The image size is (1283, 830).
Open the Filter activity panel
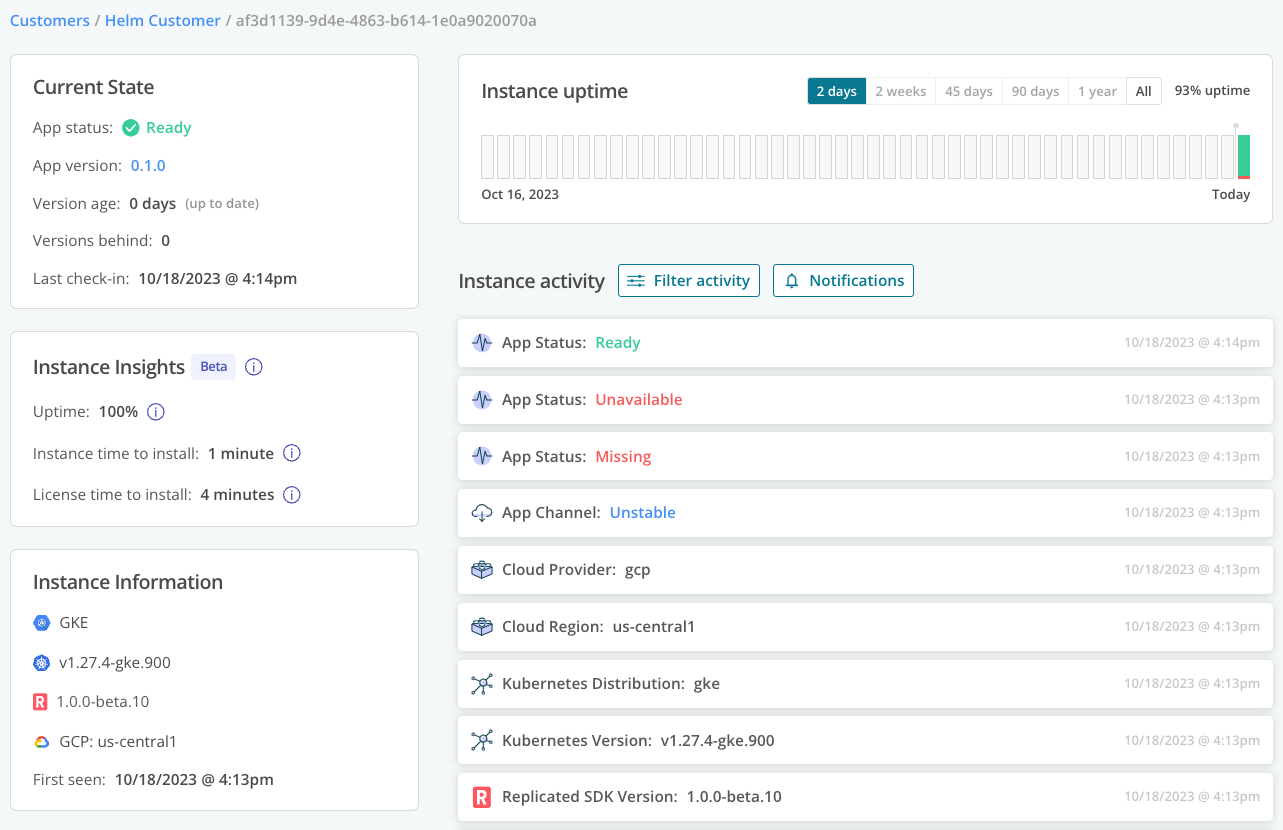[688, 281]
